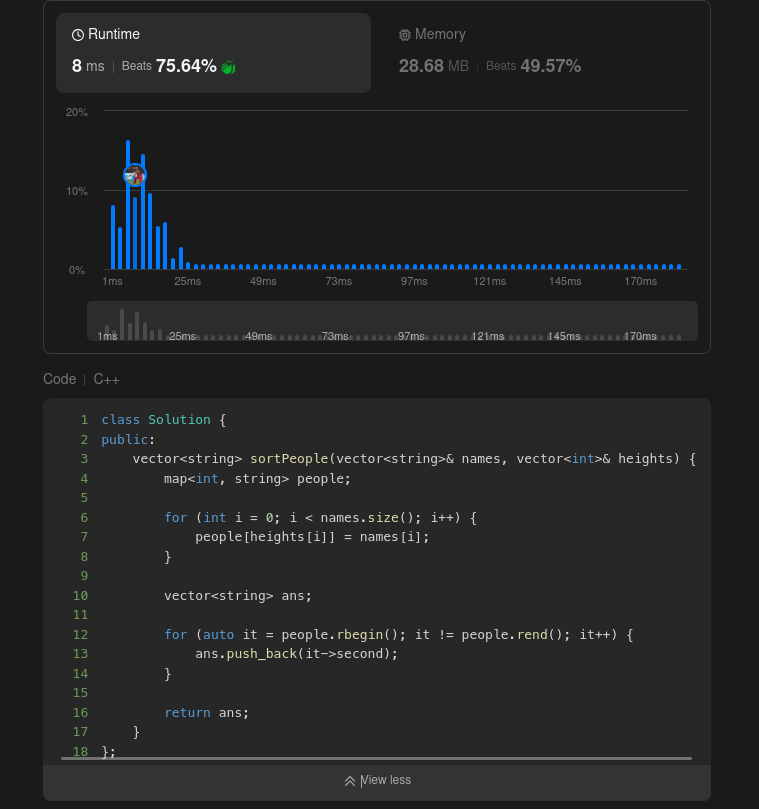Click 'rbegin' in the line 12 loop
The height and width of the screenshot is (809, 759).
tap(360, 635)
